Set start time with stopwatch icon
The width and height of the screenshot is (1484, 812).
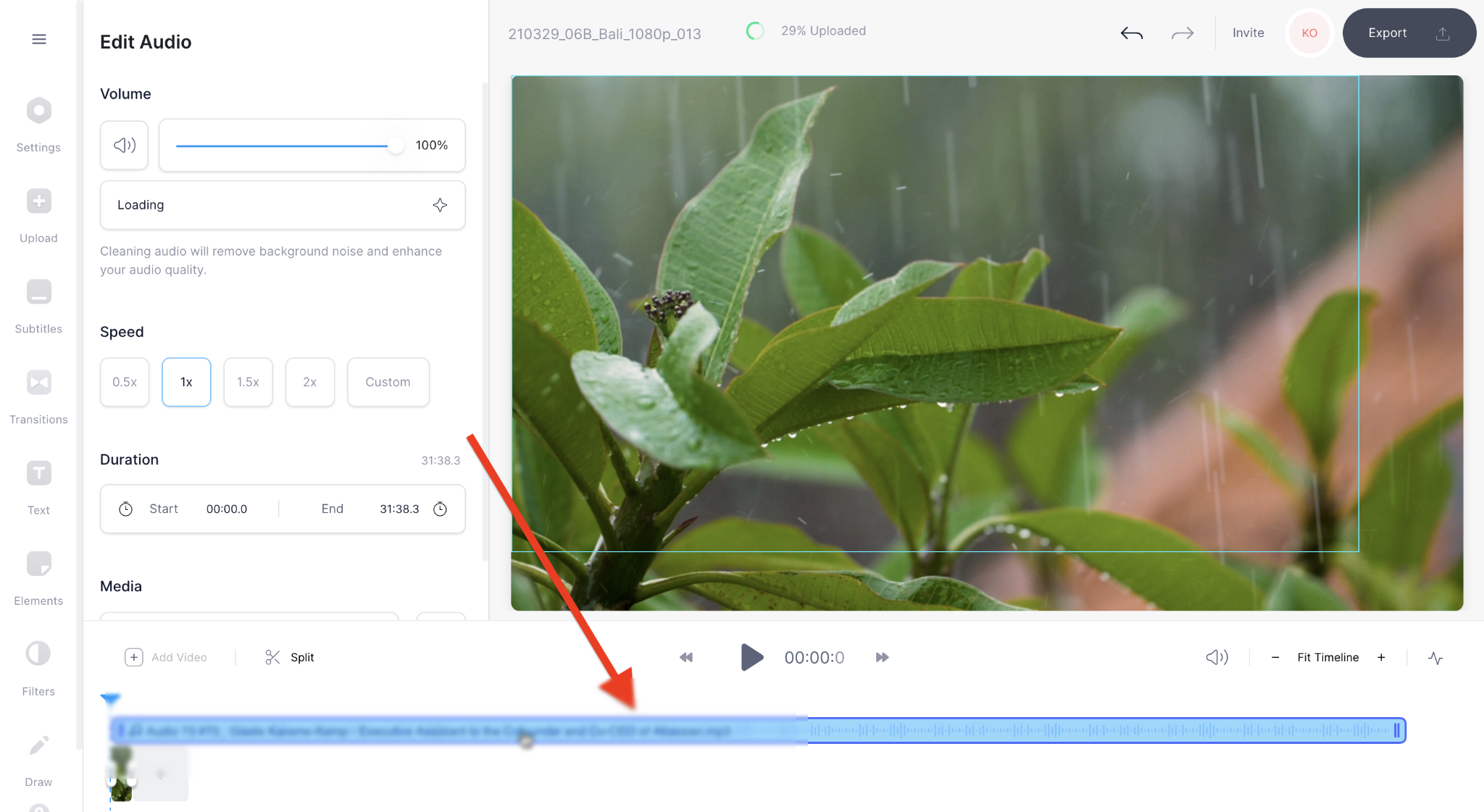coord(125,508)
